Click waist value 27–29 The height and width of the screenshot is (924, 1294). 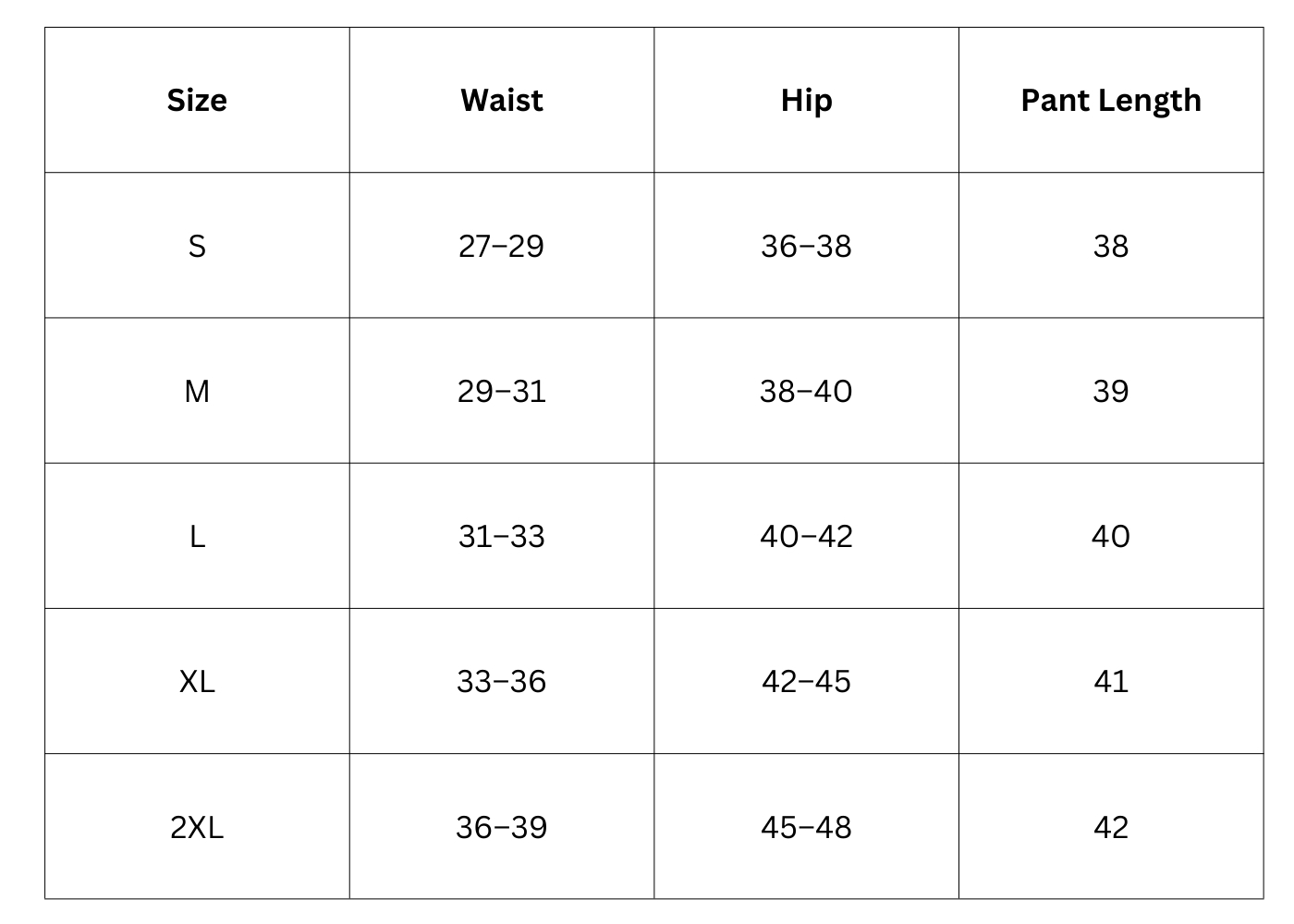coord(502,246)
